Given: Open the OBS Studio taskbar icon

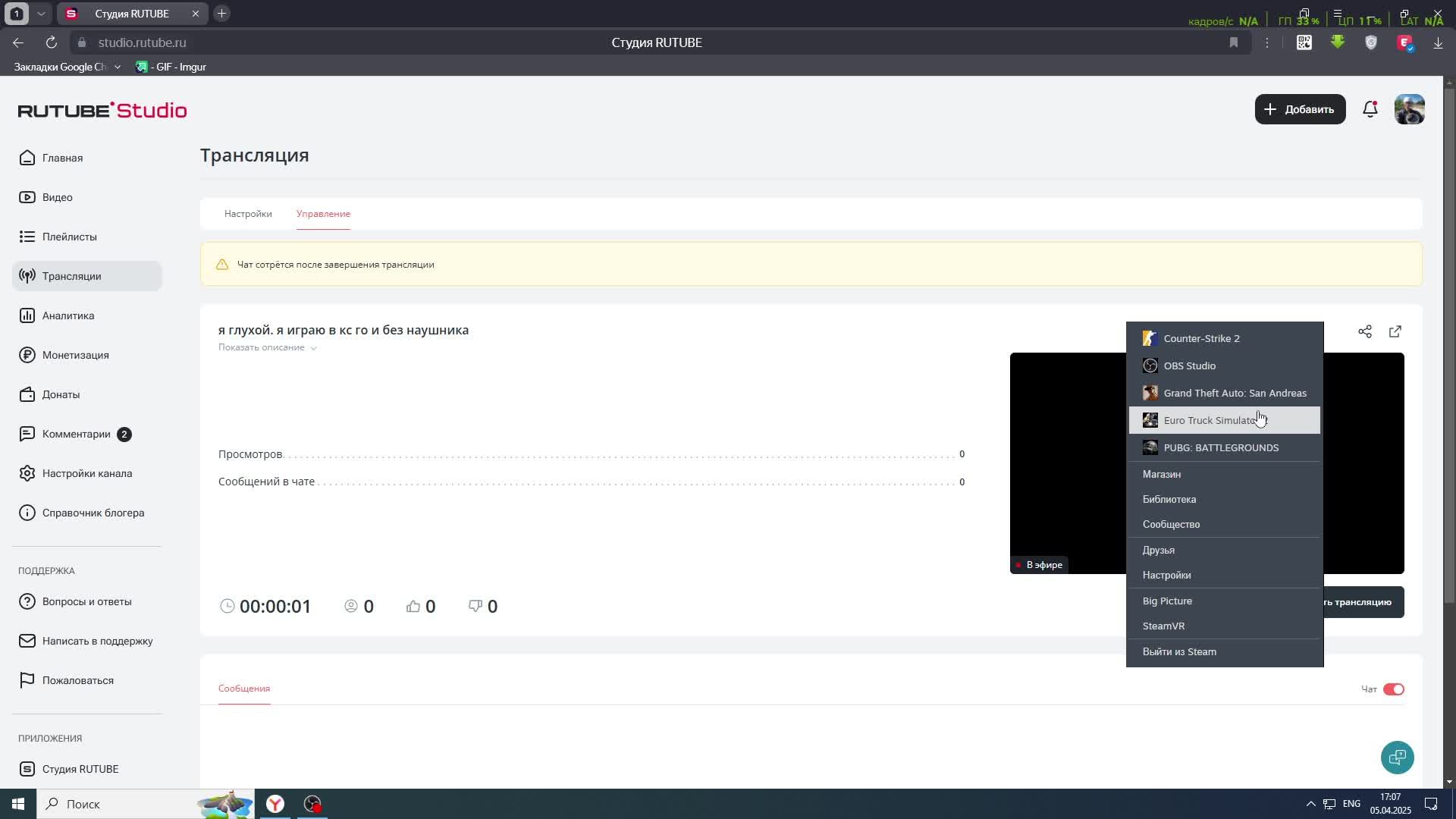Looking at the screenshot, I should 312,804.
